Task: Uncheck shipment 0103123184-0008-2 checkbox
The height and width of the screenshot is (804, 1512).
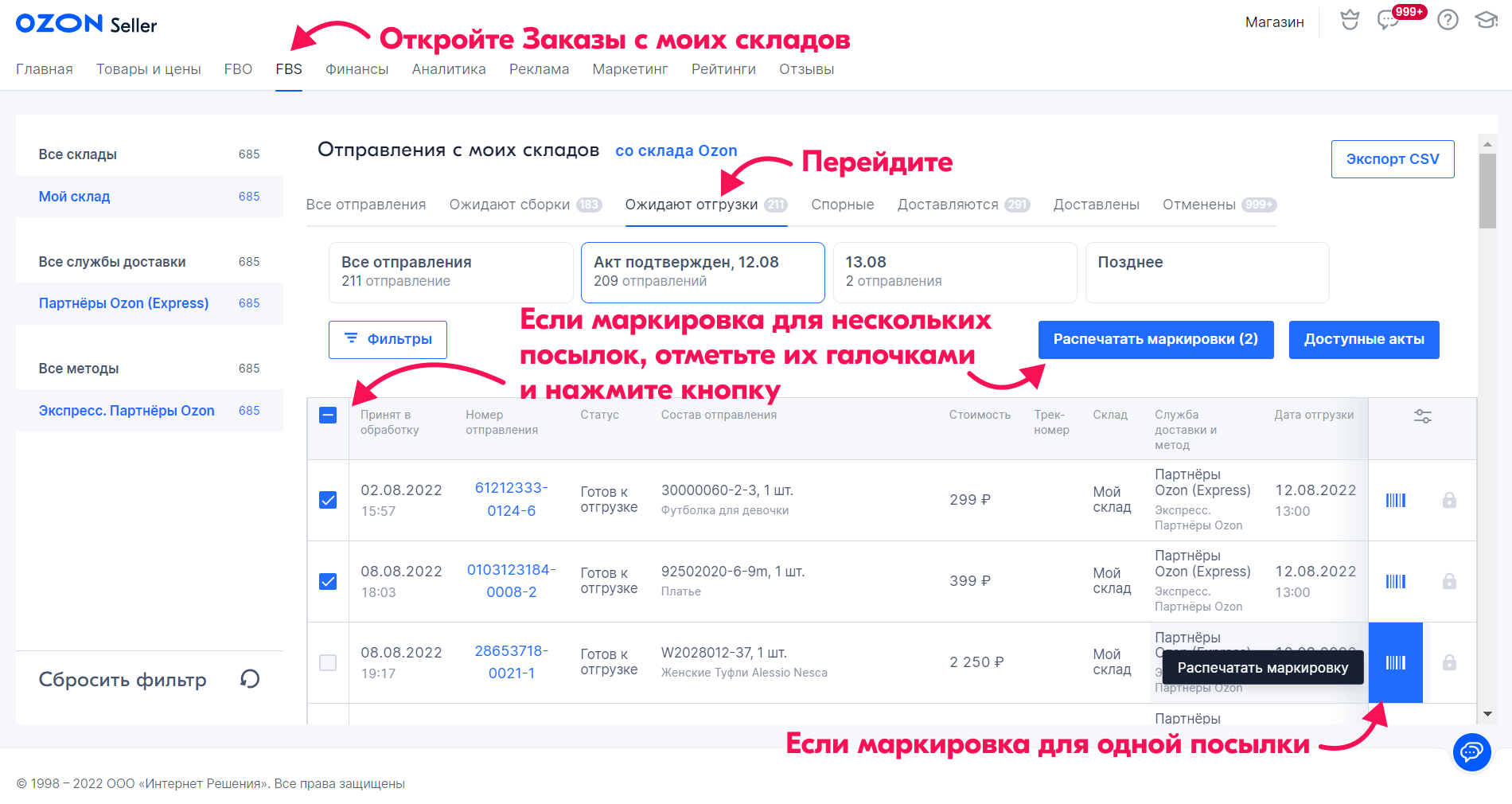Action: [328, 581]
